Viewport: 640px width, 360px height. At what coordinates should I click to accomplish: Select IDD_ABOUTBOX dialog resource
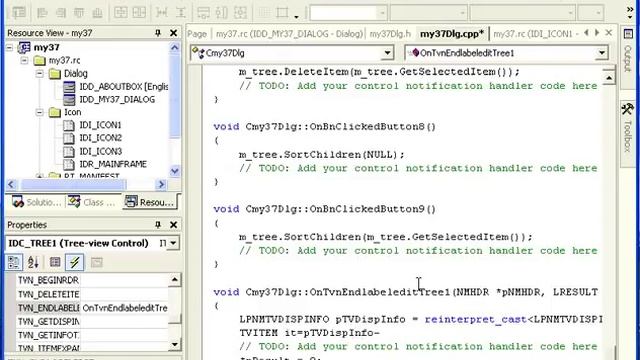[124, 87]
